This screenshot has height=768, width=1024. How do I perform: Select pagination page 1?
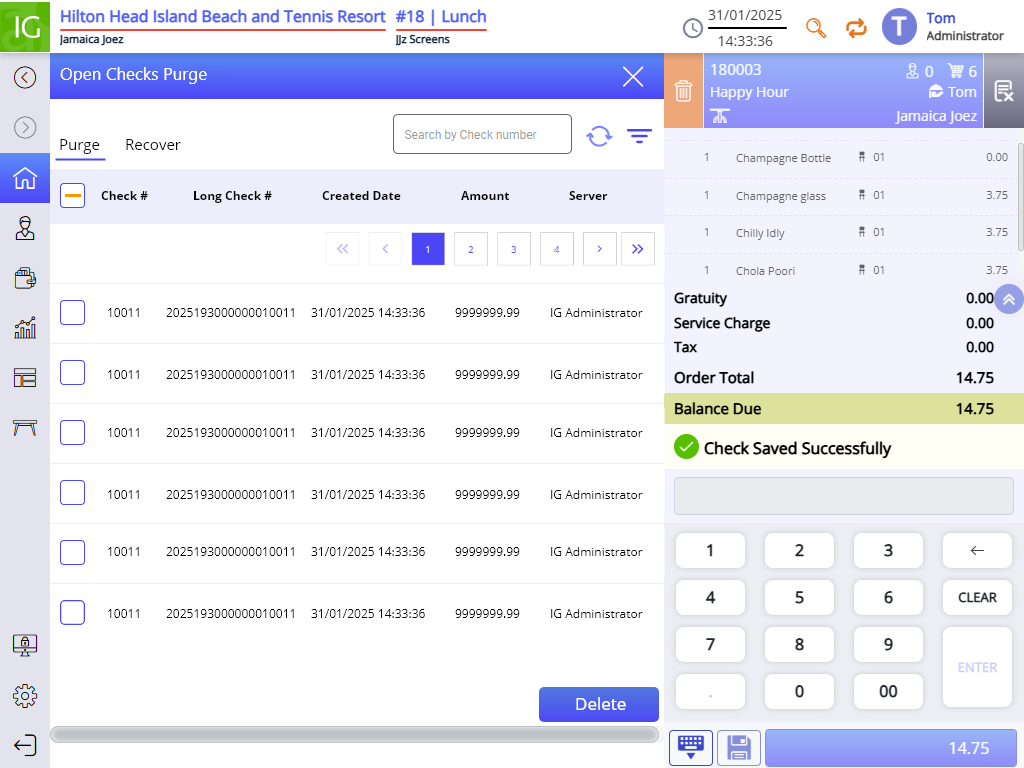[x=428, y=249]
